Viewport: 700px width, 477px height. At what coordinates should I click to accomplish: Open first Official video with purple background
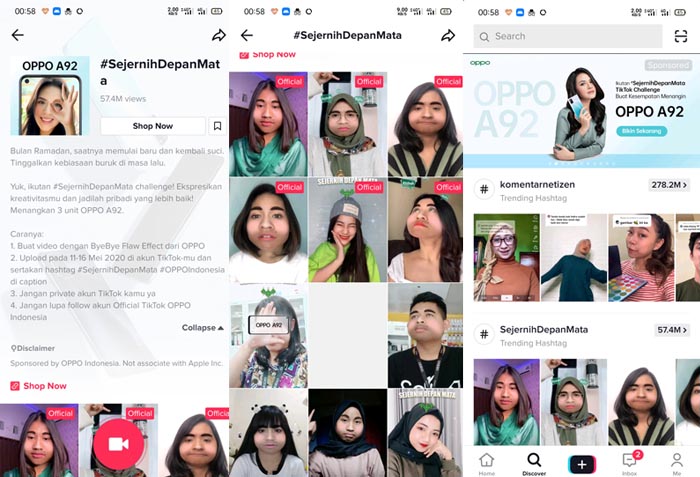(x=268, y=124)
